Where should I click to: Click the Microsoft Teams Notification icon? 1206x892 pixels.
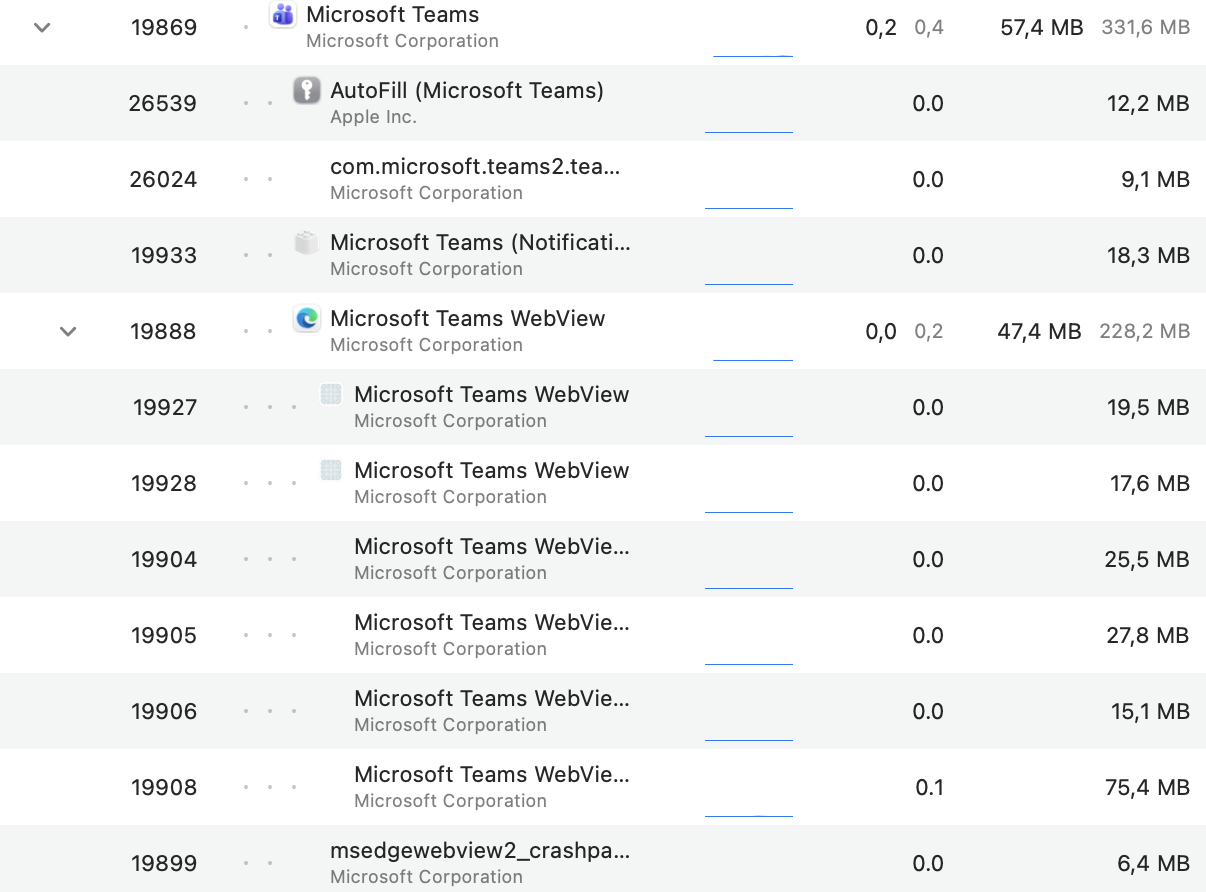click(x=306, y=242)
